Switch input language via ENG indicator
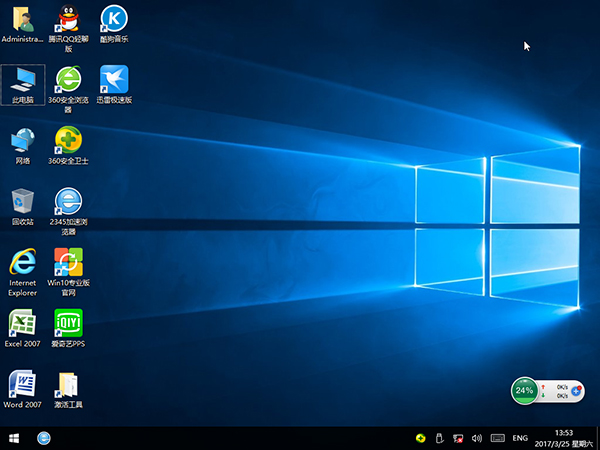 tap(520, 438)
